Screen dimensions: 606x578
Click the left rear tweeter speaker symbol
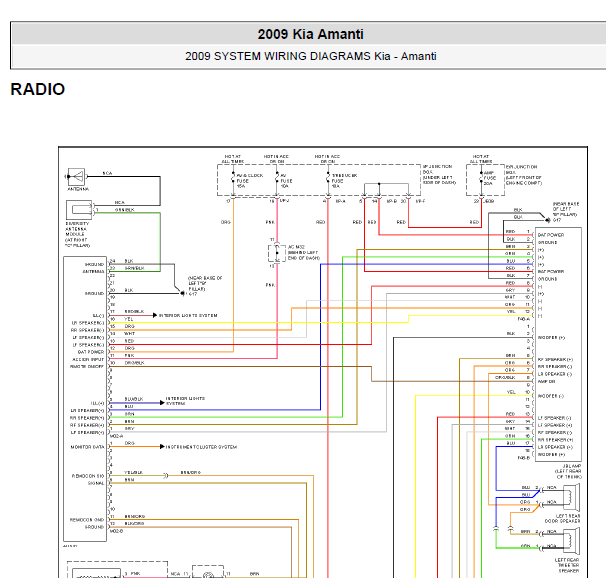coord(571,541)
